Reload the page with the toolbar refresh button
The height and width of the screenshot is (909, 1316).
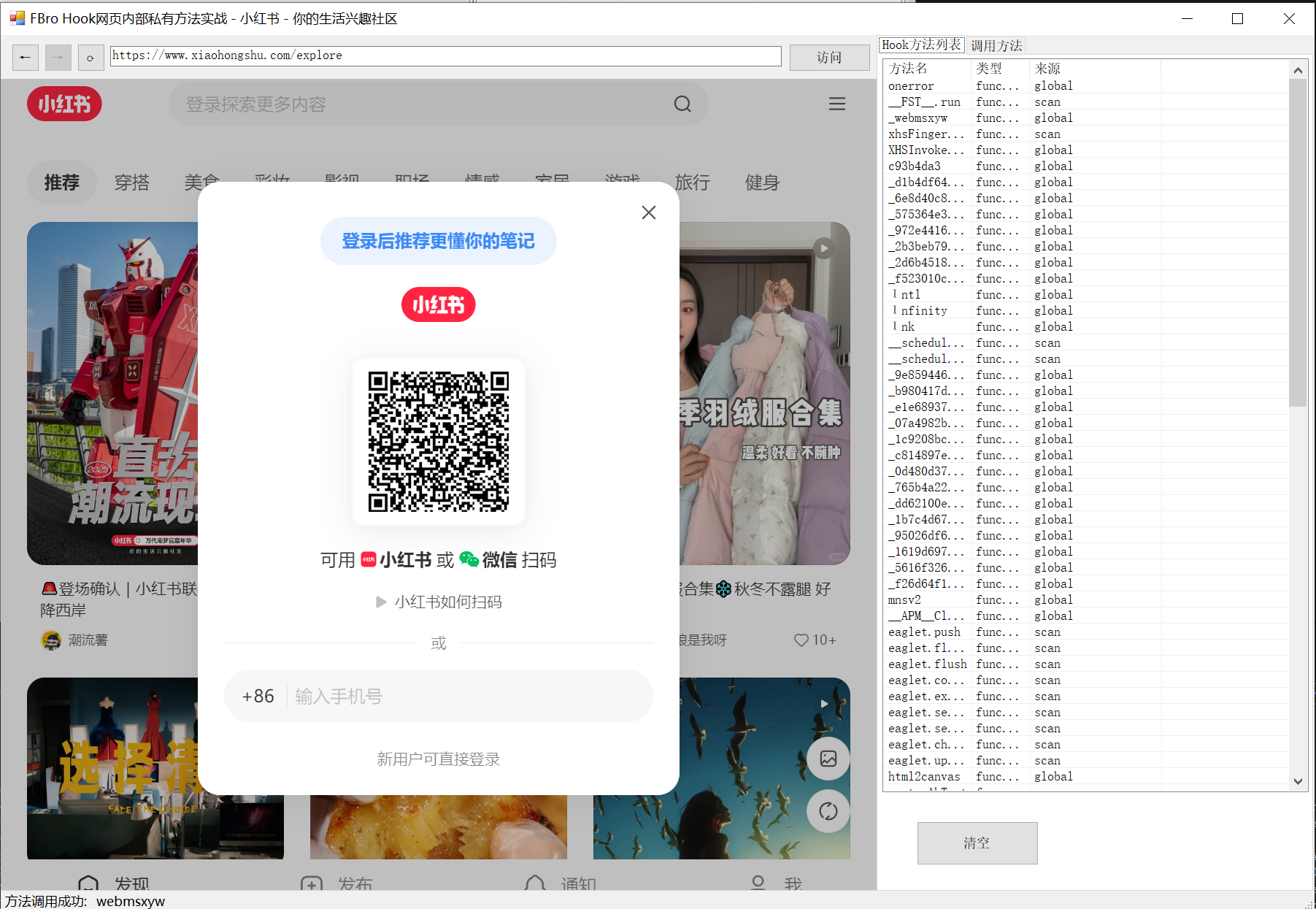(x=91, y=57)
